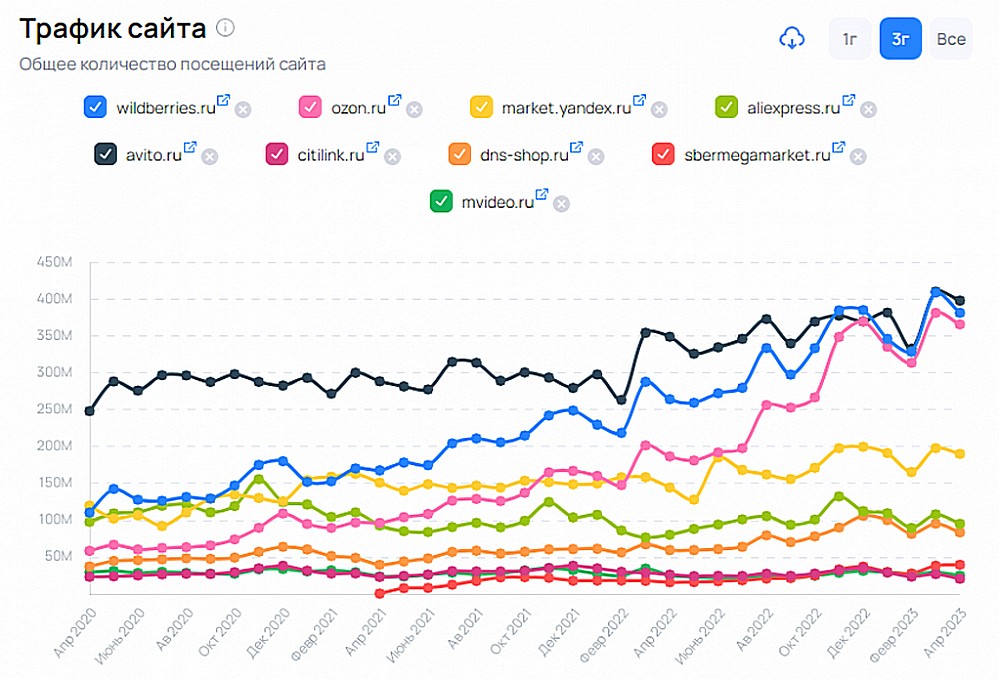999x680 pixels.
Task: Uncheck the wildberries.ru checkbox
Action: pyautogui.click(x=96, y=107)
